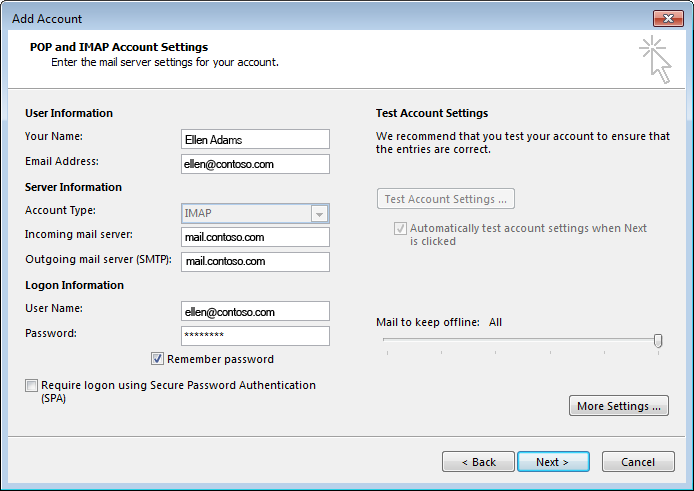Toggle the Remember password checkbox

tap(157, 359)
